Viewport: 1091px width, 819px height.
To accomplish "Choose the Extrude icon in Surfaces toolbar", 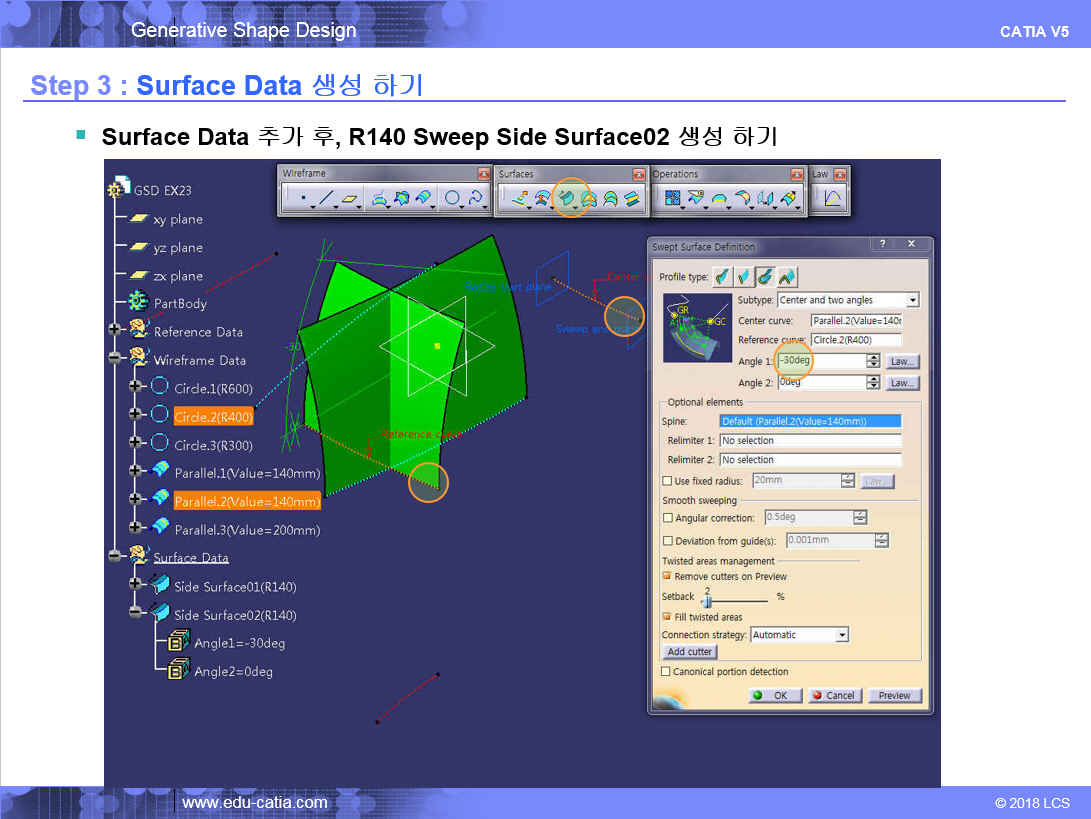I will (520, 199).
